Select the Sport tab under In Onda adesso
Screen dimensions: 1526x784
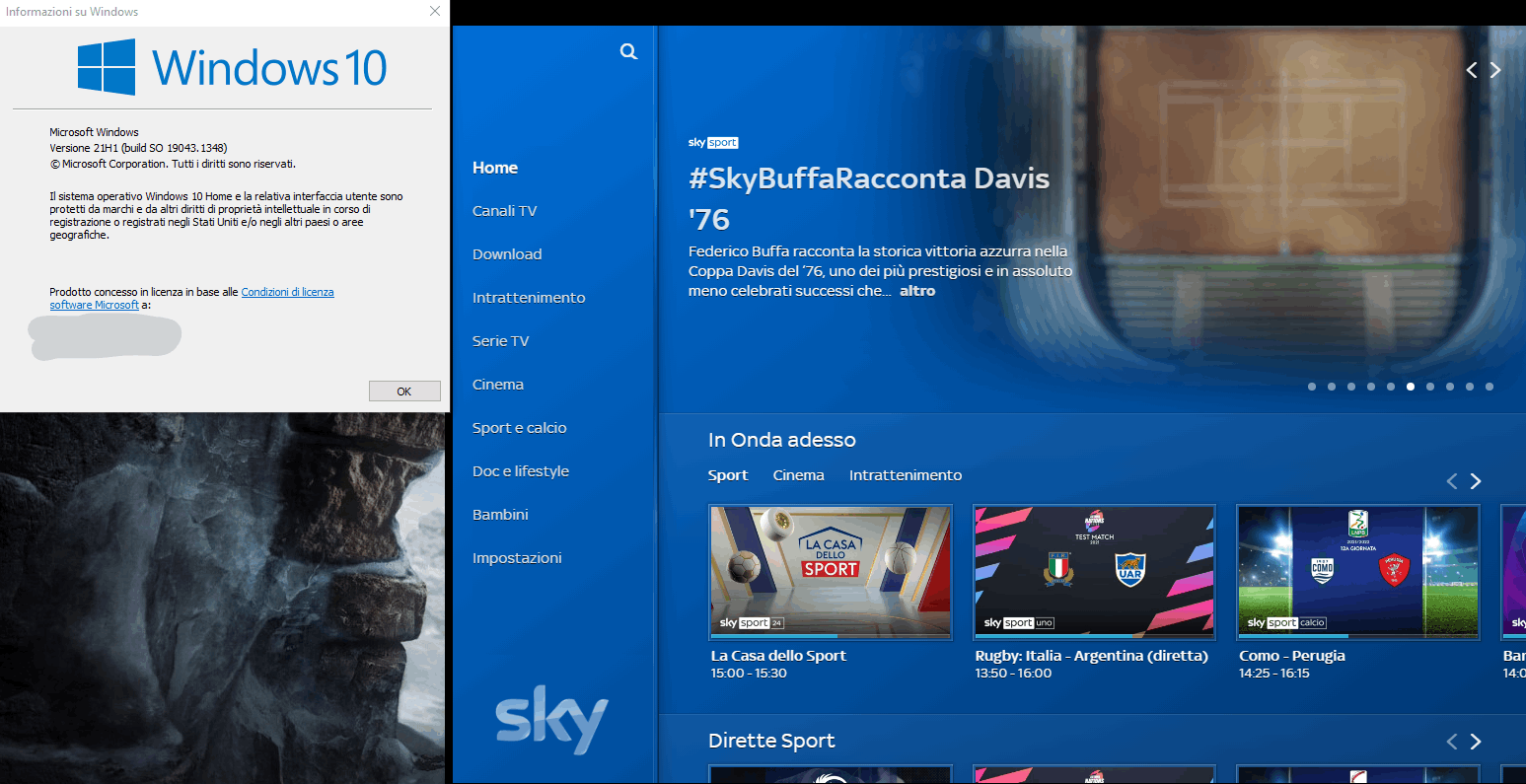point(728,475)
